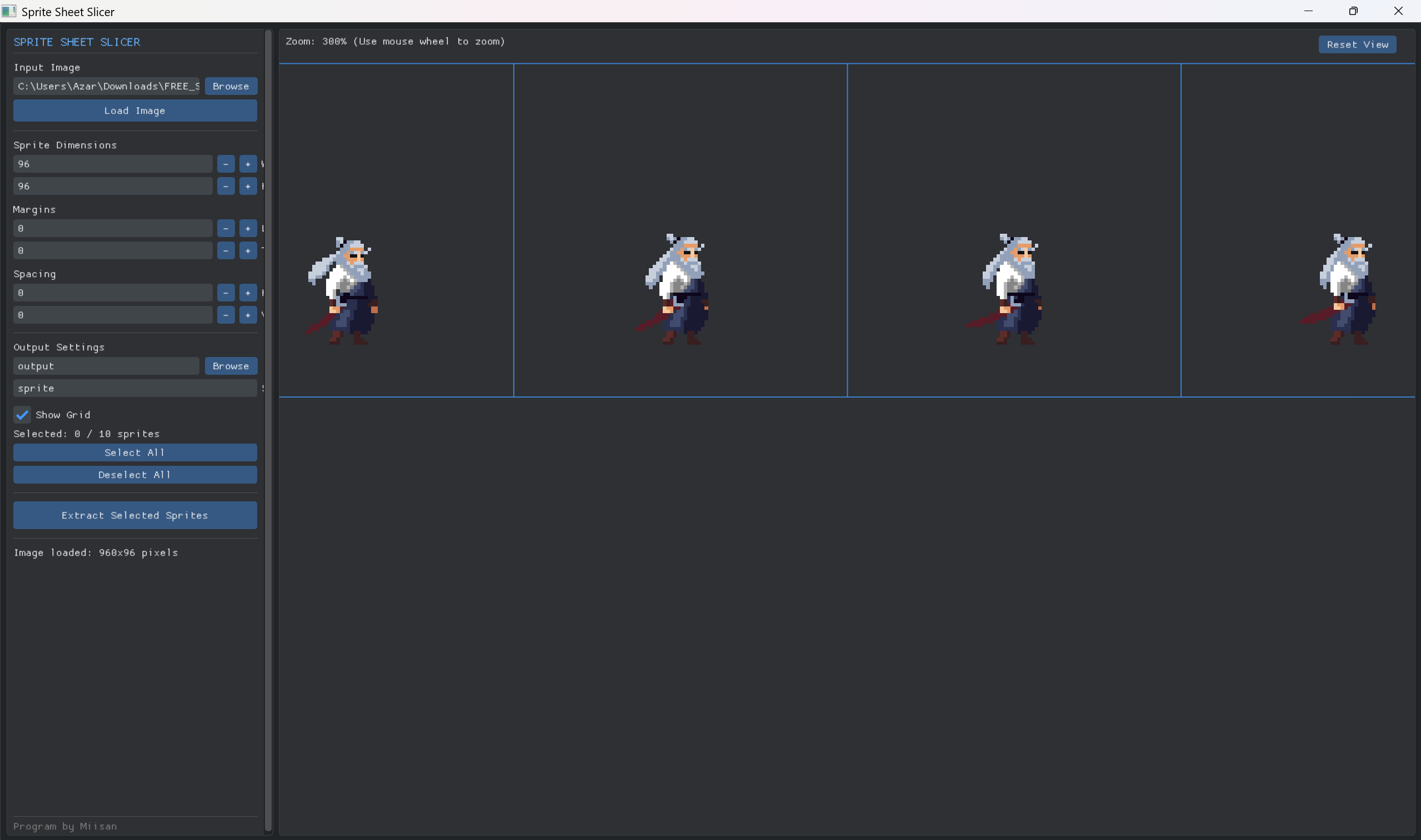Click Extract Selected Sprites

135,515
